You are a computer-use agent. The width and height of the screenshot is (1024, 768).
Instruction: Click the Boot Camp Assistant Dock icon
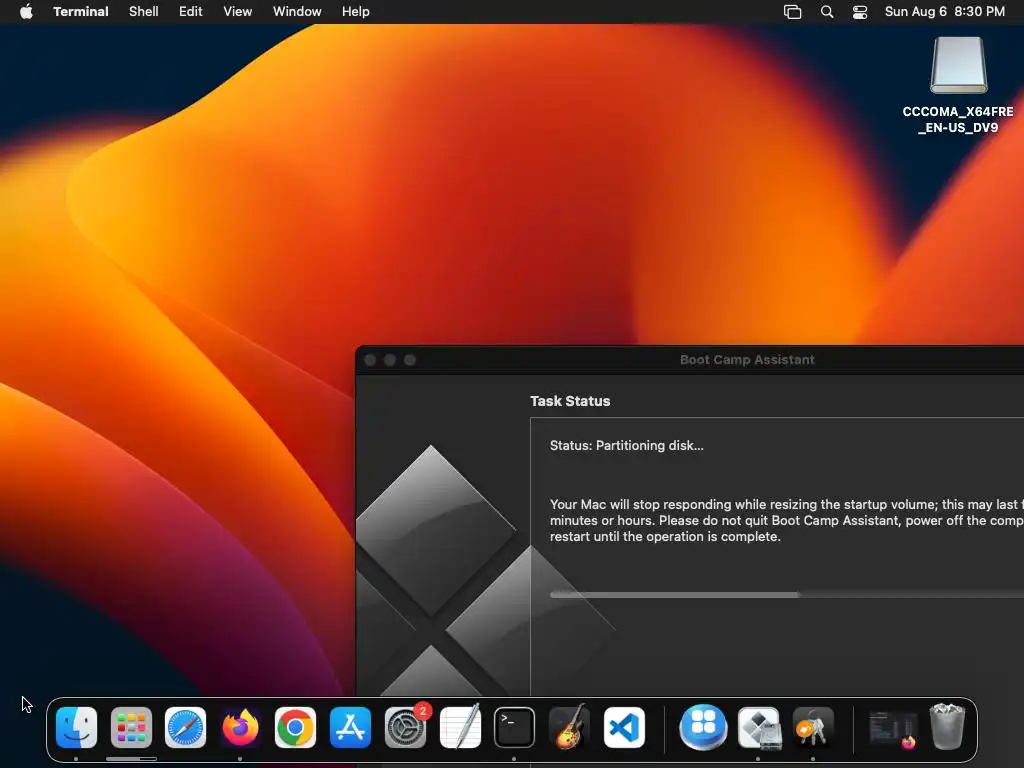759,727
